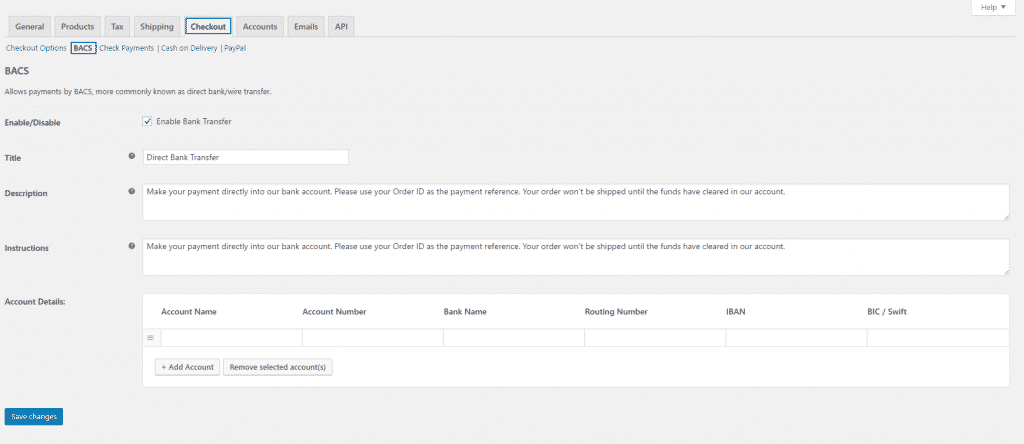This screenshot has height=444, width=1024.
Task: Click the help tooltip icon beside Description
Action: point(132,191)
